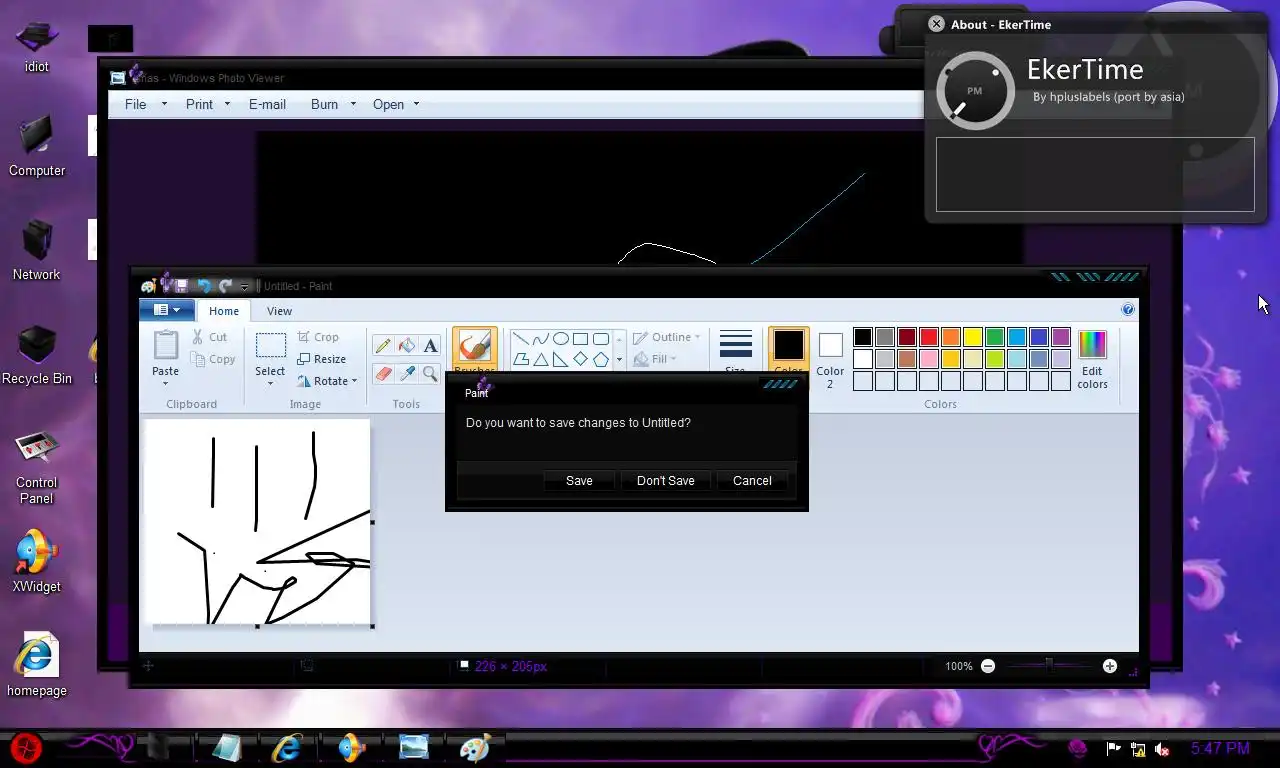
Task: Click the Select rectangle icon
Action: pos(270,345)
